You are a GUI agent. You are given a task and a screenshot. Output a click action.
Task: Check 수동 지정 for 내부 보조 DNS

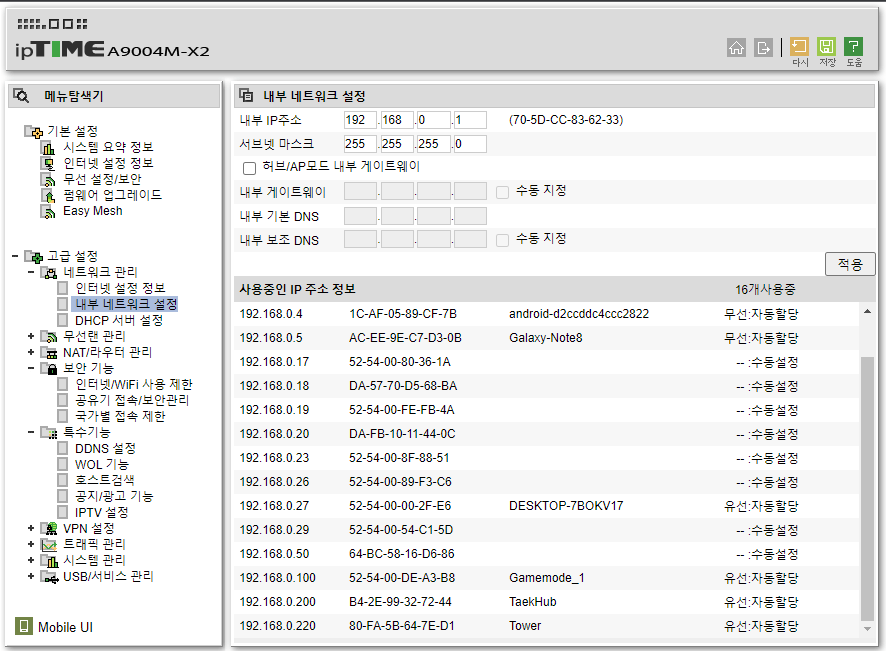[502, 240]
